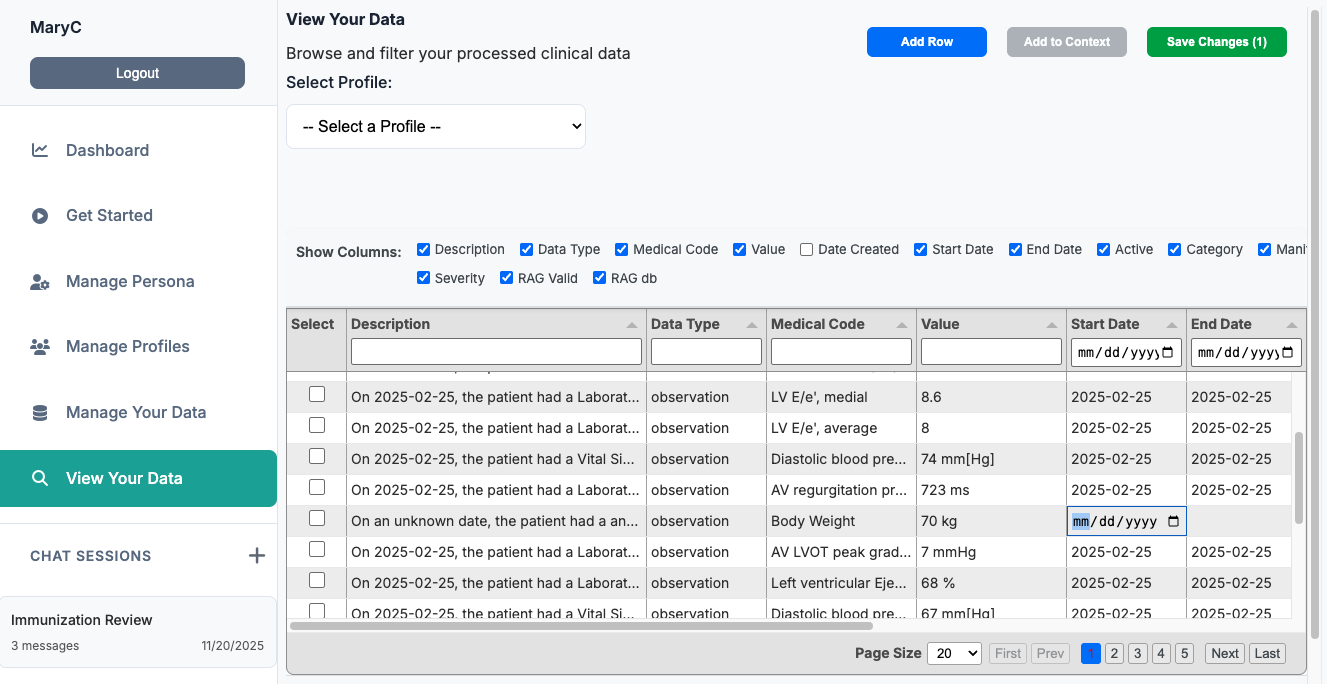Start a new chat session with the plus icon

point(257,555)
